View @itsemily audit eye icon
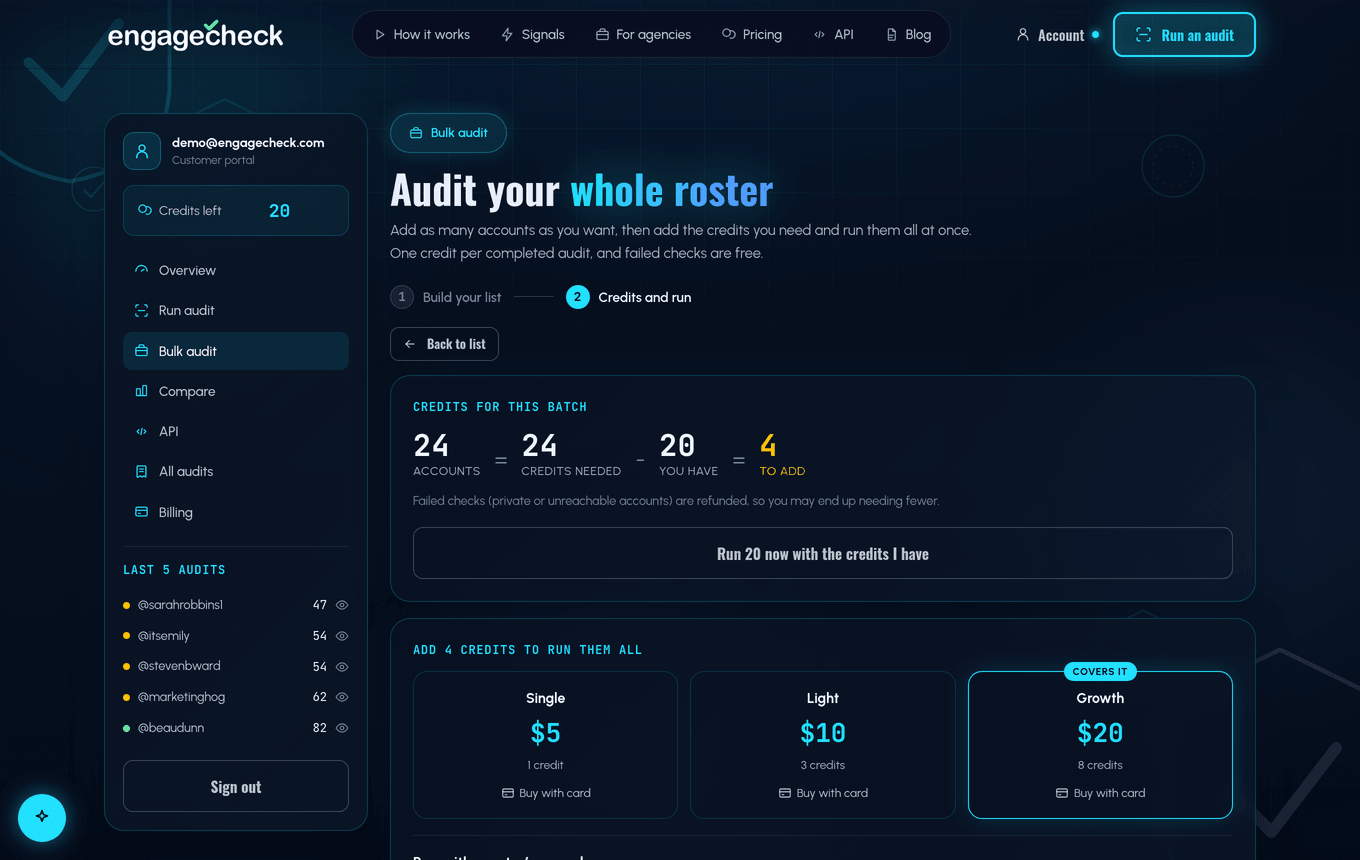1360x860 pixels. pos(342,636)
